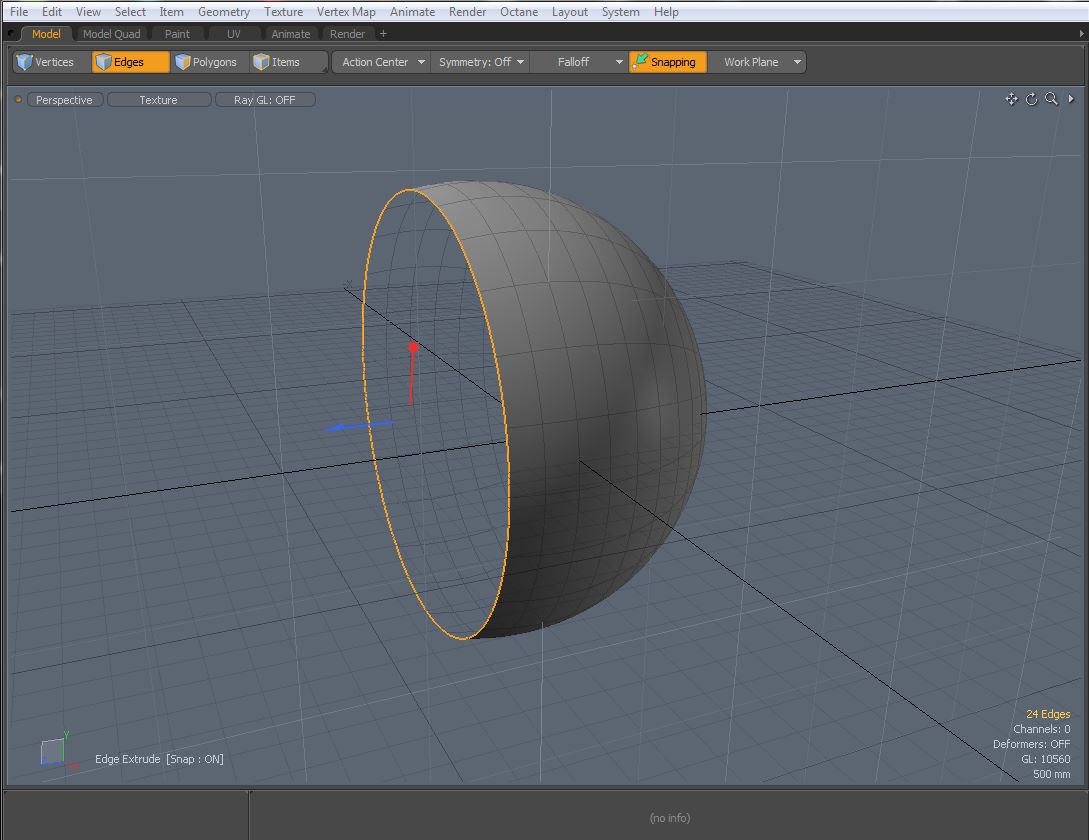The width and height of the screenshot is (1089, 840).
Task: Click the viewport zoom magnifier icon
Action: point(1051,99)
